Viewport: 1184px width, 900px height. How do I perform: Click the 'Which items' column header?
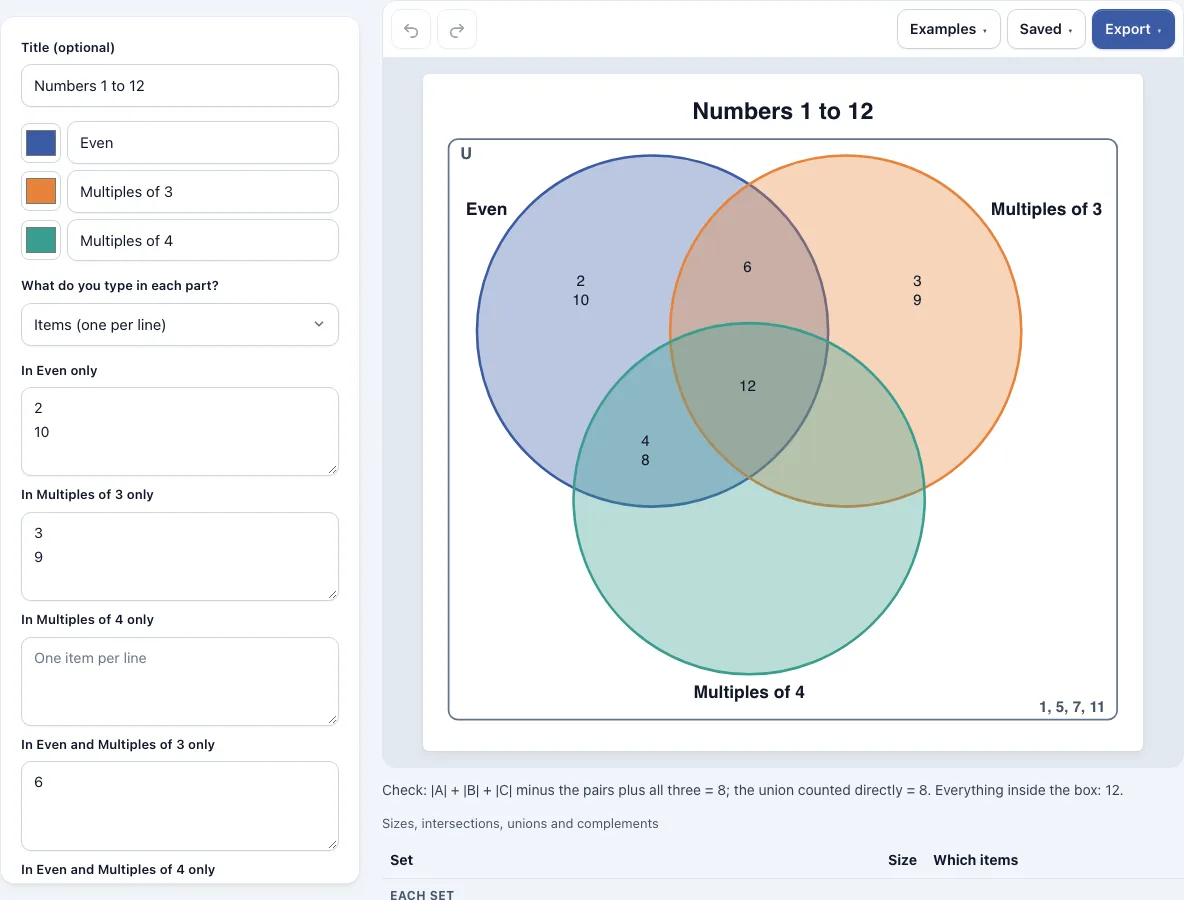(x=976, y=860)
